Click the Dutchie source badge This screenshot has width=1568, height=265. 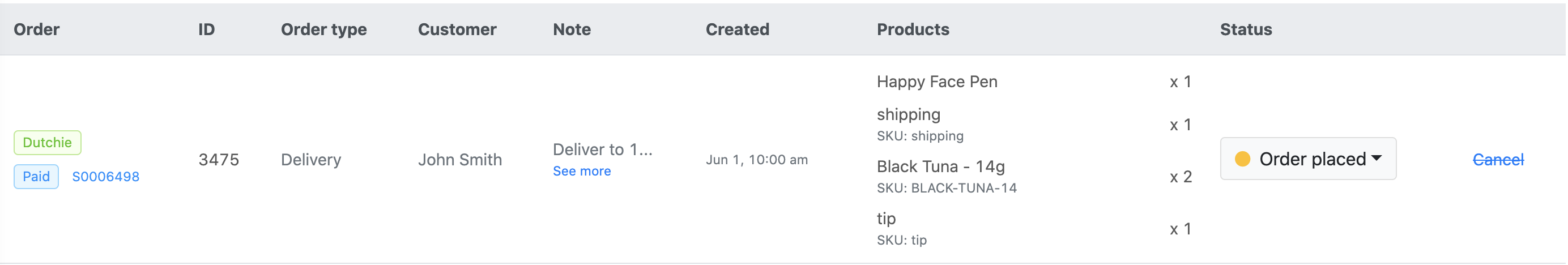click(47, 143)
